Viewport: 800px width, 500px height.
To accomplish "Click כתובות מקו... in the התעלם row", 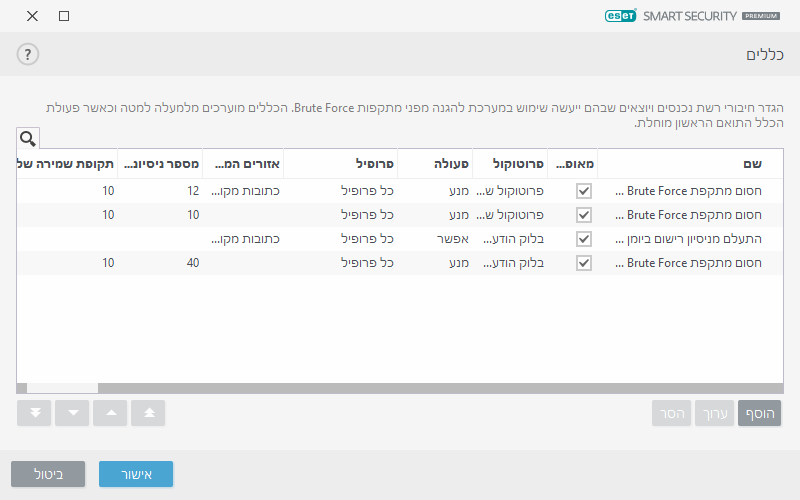I will (245, 239).
